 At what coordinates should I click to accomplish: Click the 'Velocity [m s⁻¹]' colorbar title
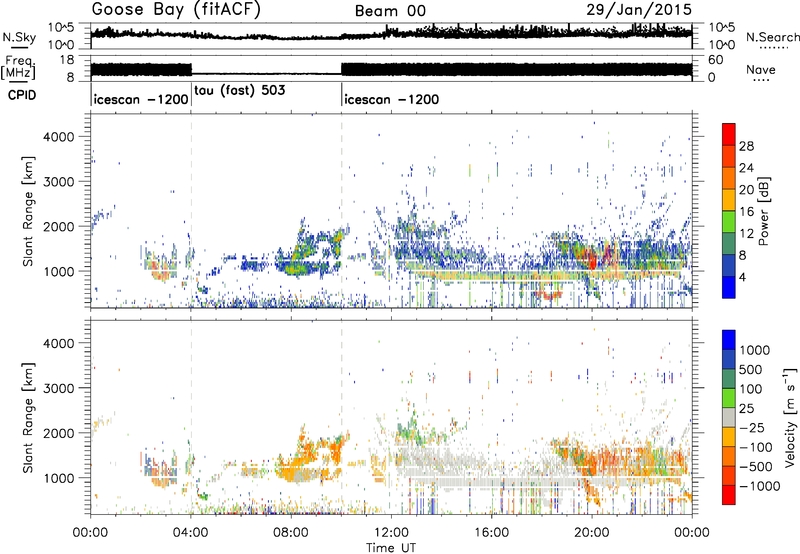[x=790, y=417]
